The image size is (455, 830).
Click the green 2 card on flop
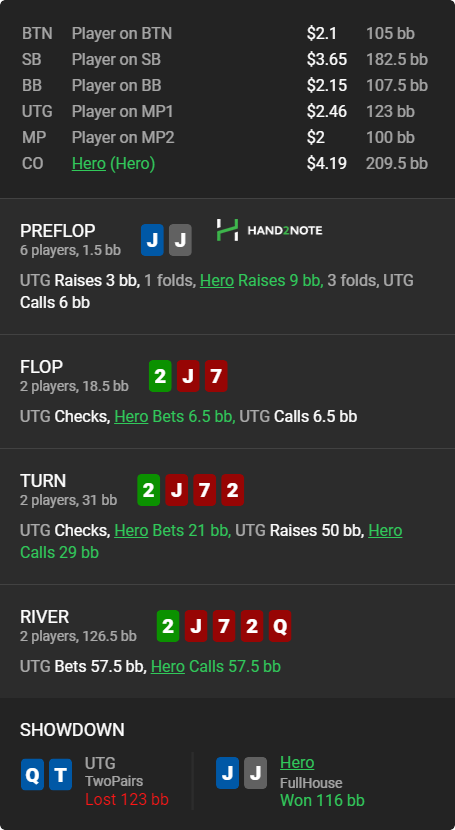click(160, 376)
